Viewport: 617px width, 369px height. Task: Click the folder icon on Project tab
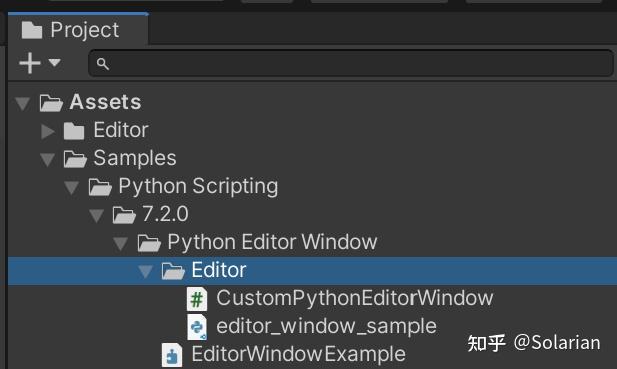pyautogui.click(x=32, y=30)
